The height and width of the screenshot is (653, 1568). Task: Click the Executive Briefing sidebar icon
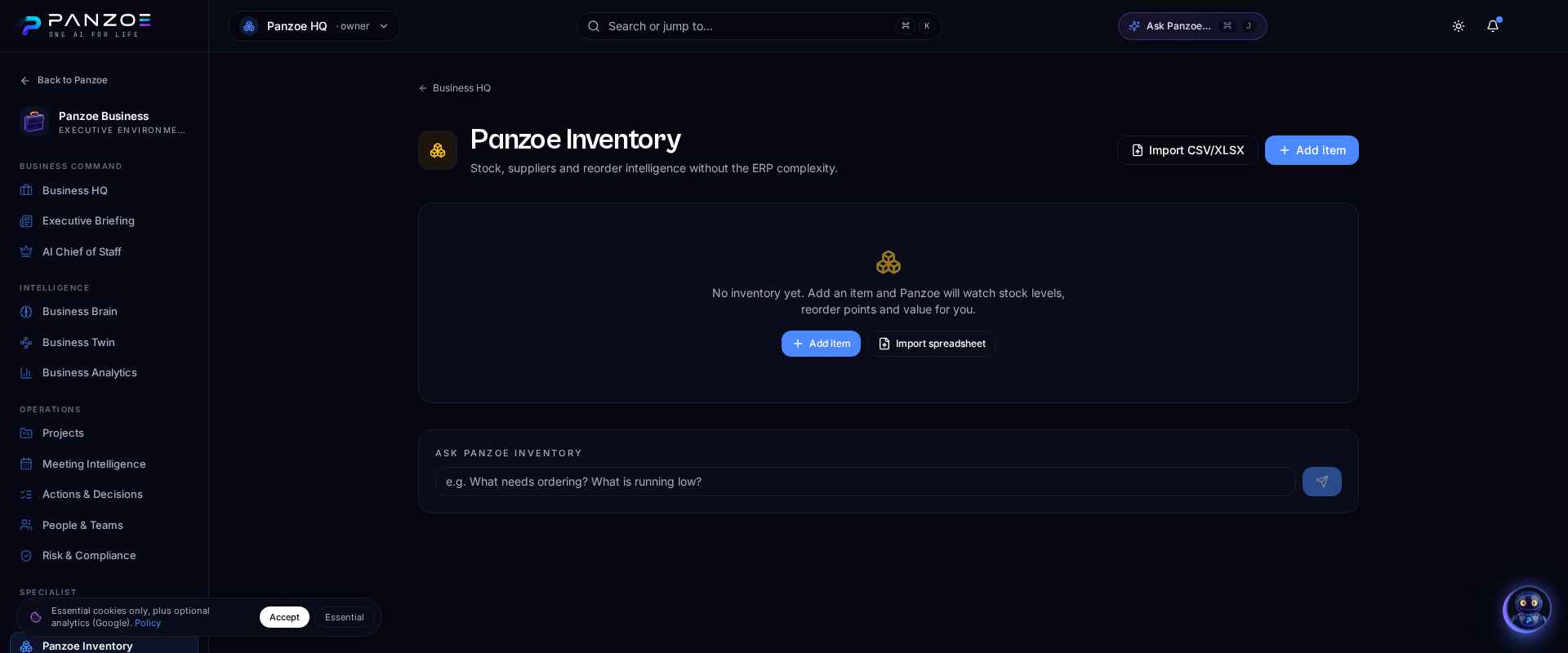pos(26,221)
